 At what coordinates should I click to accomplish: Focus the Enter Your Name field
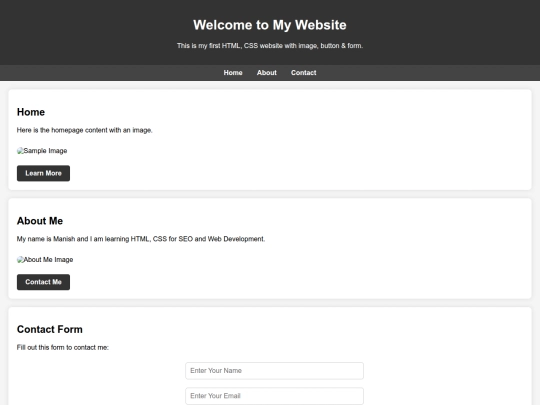[274, 371]
